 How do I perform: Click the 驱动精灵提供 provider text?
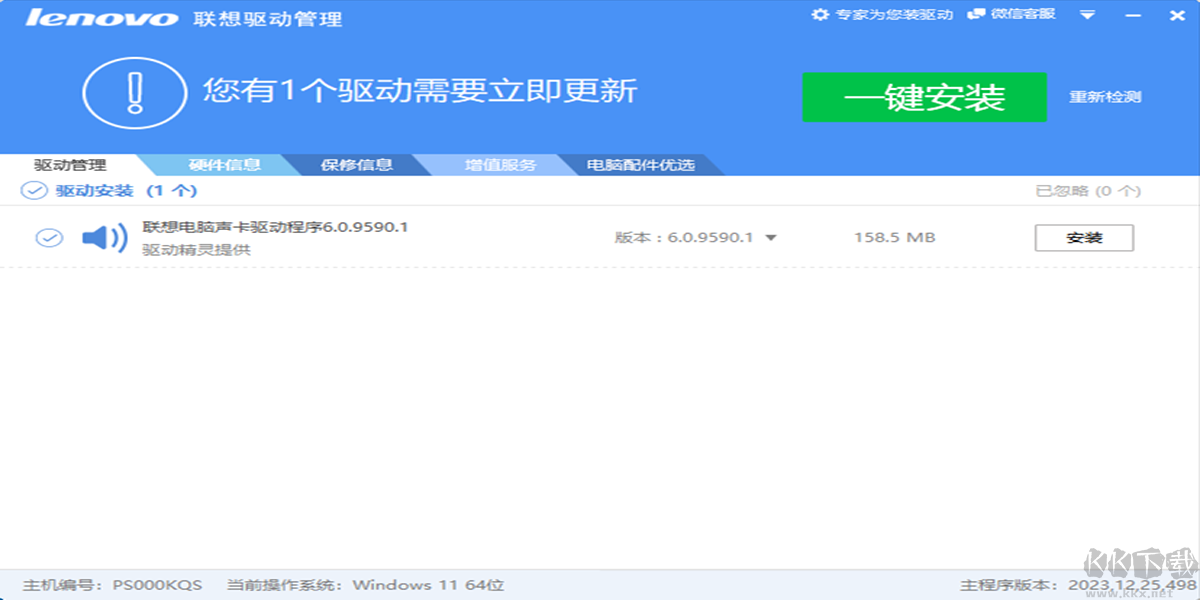pyautogui.click(x=196, y=250)
